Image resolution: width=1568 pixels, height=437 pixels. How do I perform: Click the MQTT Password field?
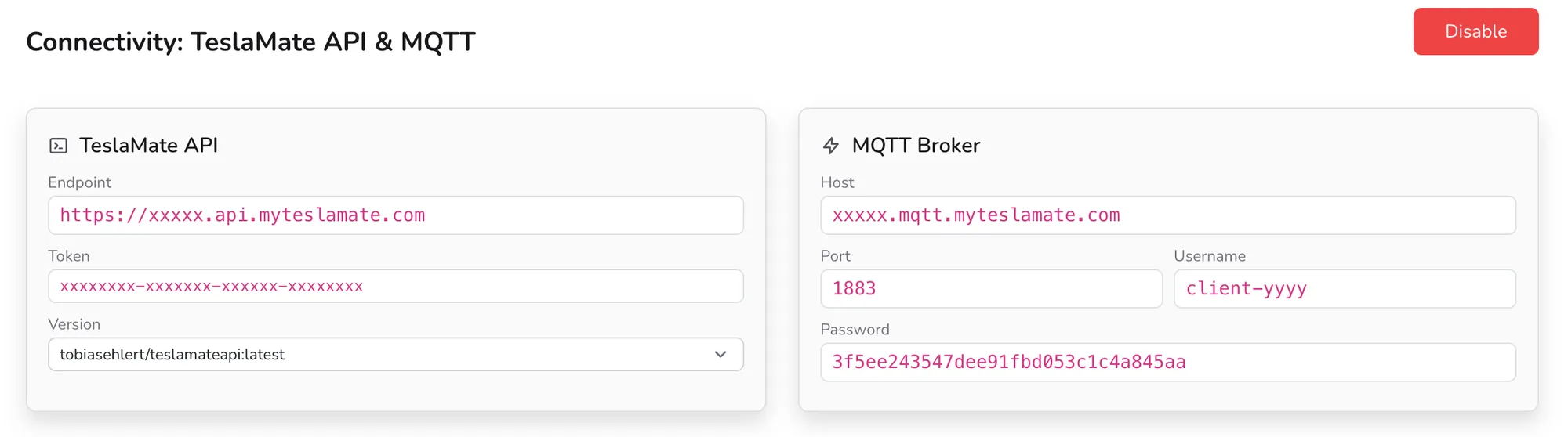click(1168, 363)
